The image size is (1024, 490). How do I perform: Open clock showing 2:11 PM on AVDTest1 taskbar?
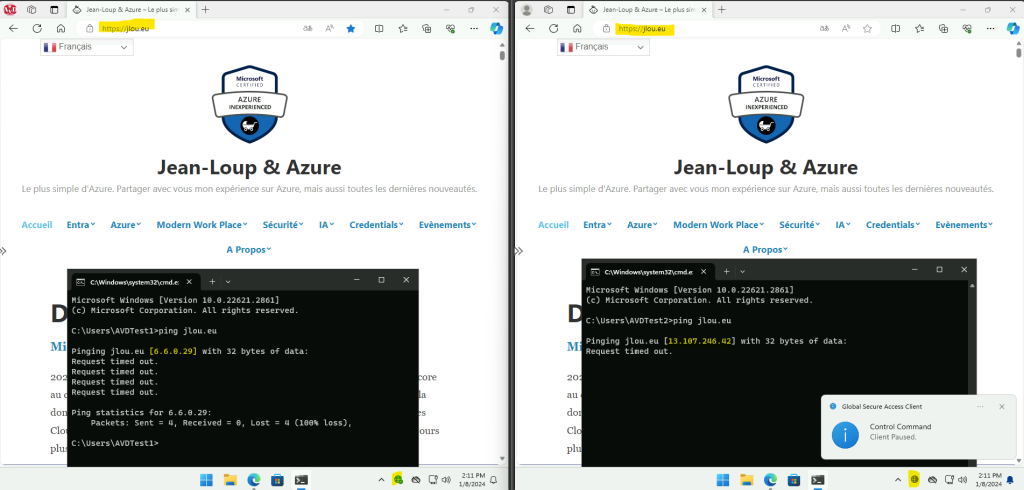(x=473, y=480)
